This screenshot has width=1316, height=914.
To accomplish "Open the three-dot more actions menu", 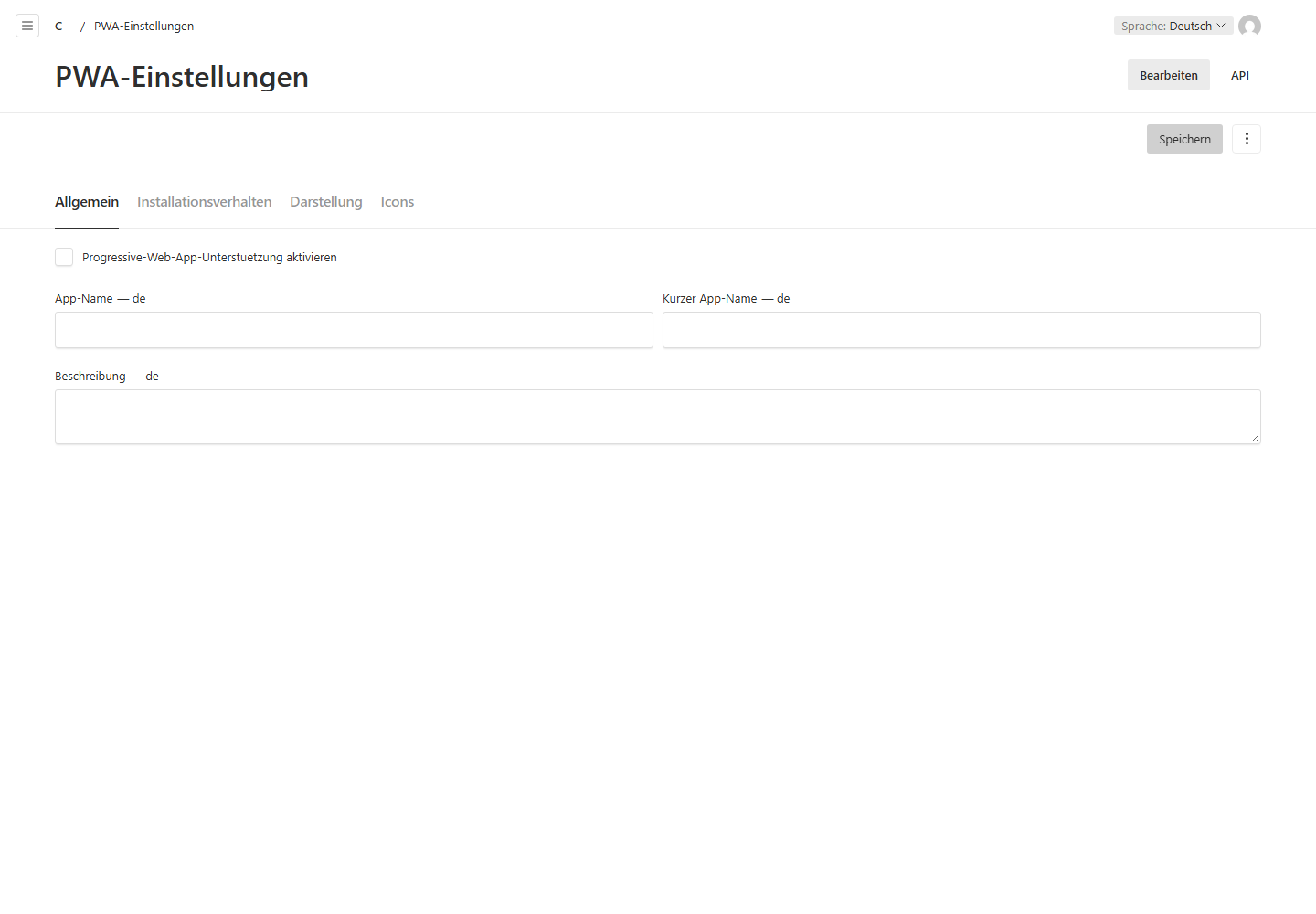I will (1247, 139).
